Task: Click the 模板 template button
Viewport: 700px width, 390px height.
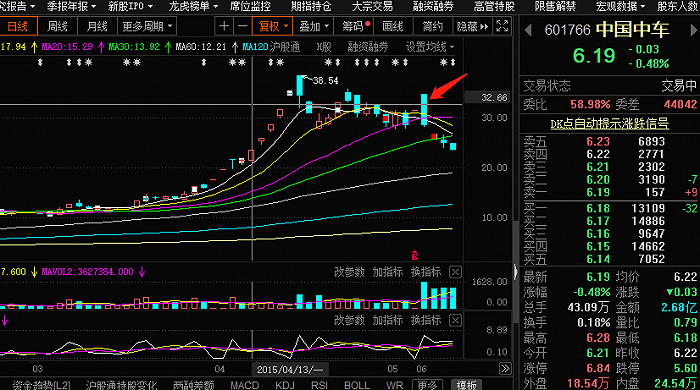Action: click(x=467, y=385)
